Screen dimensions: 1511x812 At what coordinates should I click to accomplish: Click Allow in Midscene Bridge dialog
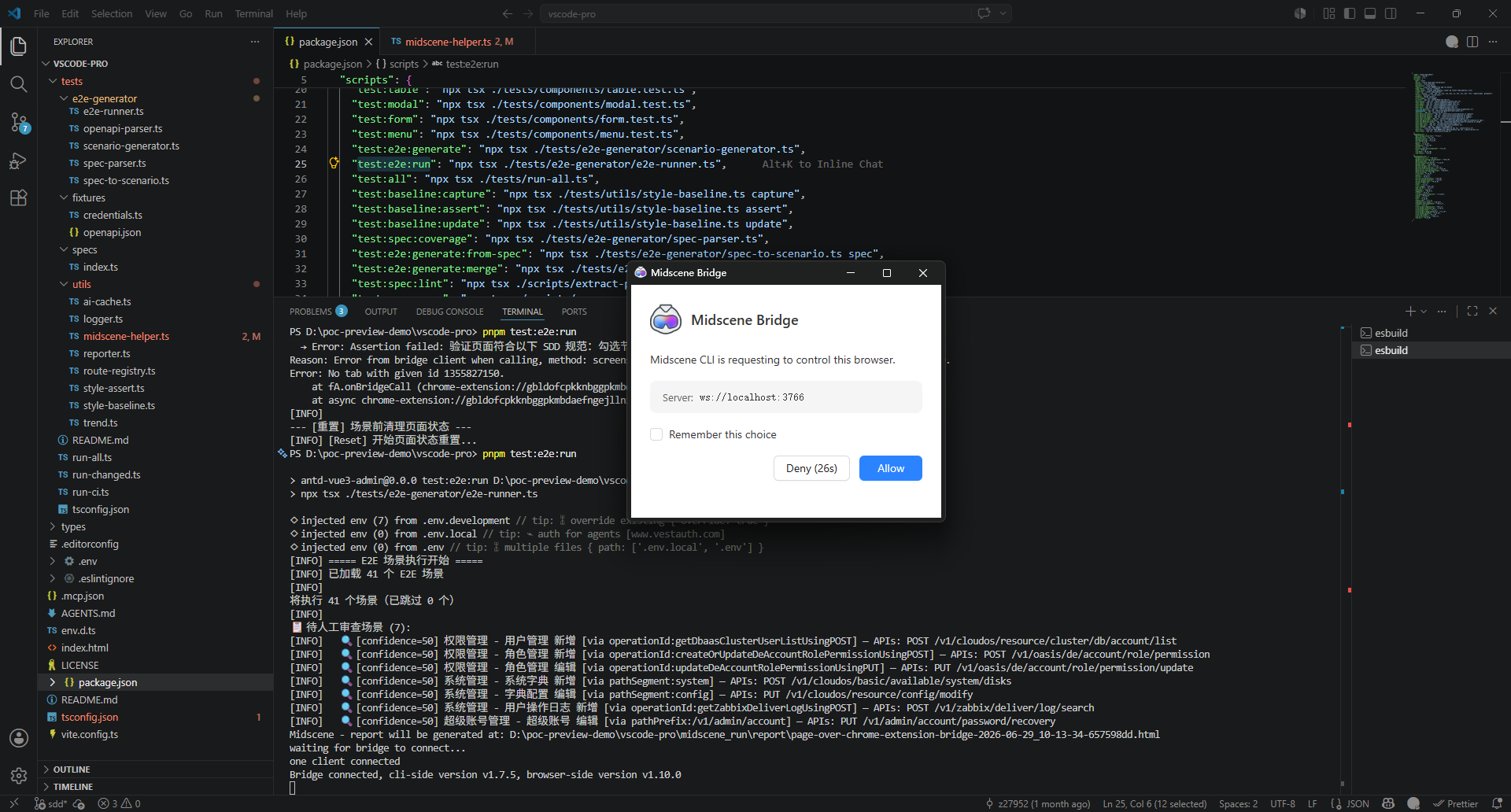(x=890, y=468)
